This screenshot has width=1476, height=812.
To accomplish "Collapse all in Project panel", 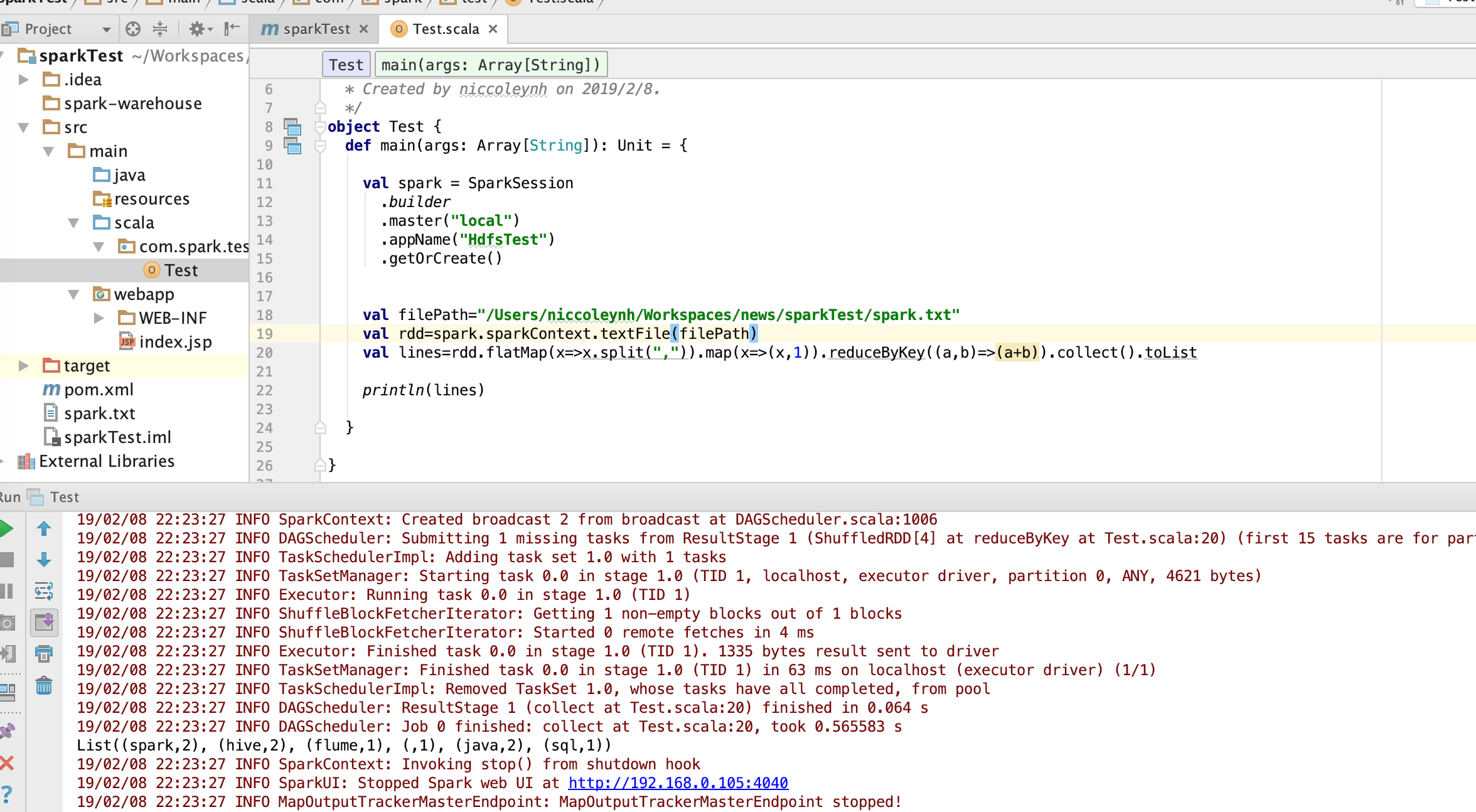I will [x=160, y=28].
